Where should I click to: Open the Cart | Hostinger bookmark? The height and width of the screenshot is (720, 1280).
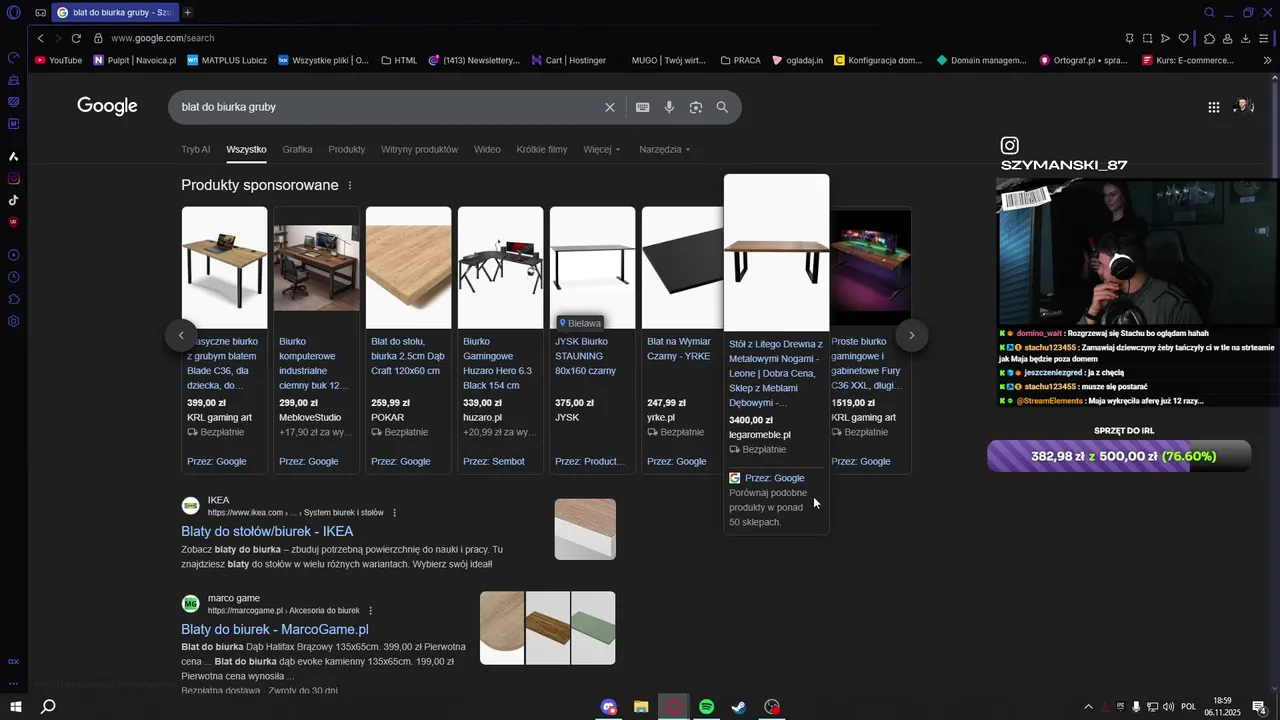click(569, 60)
